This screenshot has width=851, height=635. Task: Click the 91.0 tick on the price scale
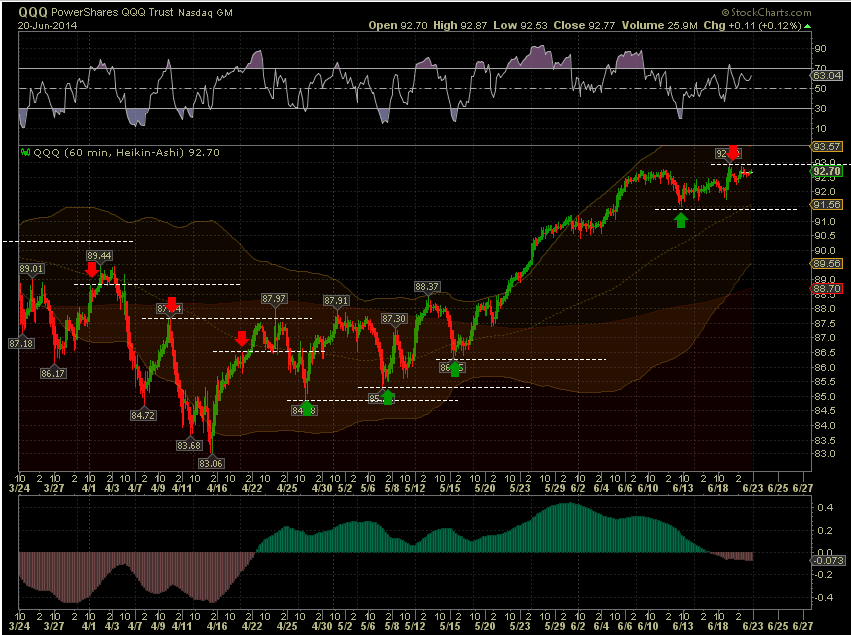point(824,221)
